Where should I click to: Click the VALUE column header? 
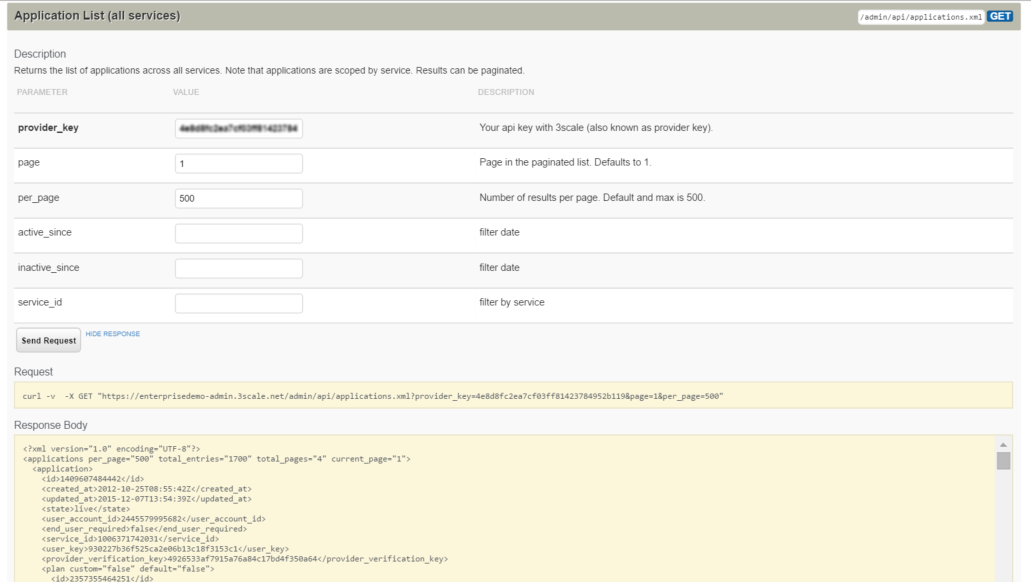[187, 92]
